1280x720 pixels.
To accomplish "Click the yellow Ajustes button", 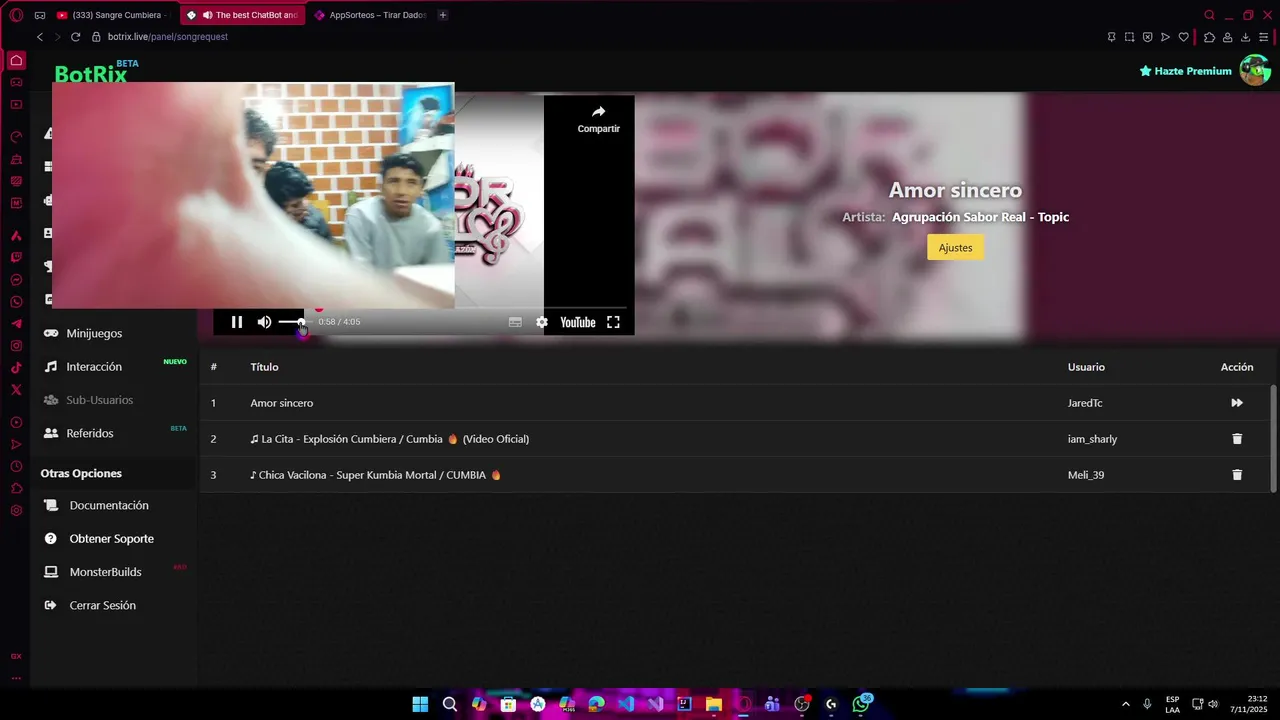I will coord(955,248).
